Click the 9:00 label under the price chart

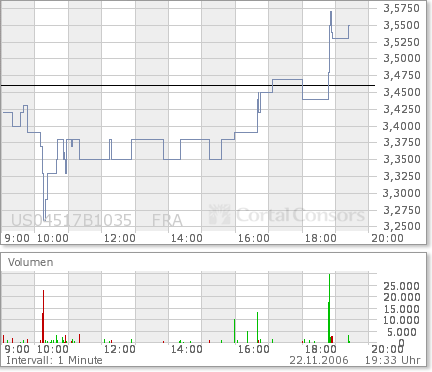[x=17, y=238]
